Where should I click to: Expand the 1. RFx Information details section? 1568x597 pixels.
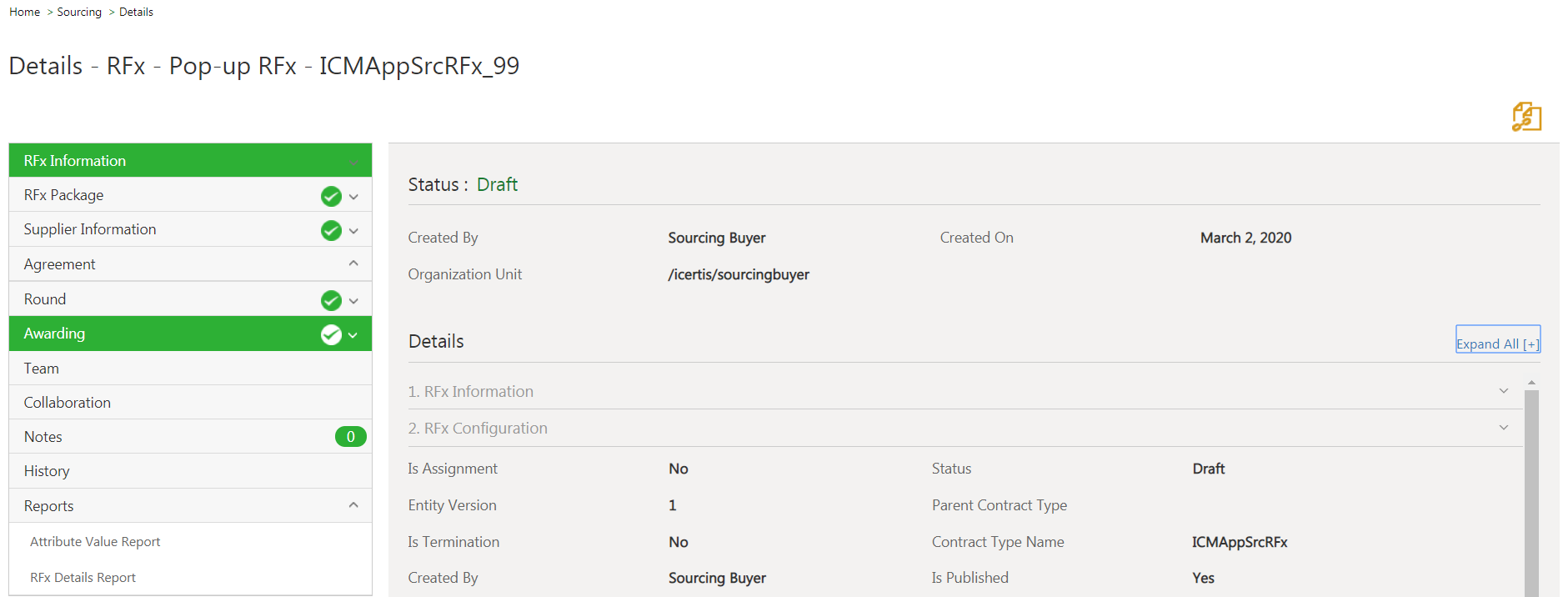click(x=1503, y=391)
